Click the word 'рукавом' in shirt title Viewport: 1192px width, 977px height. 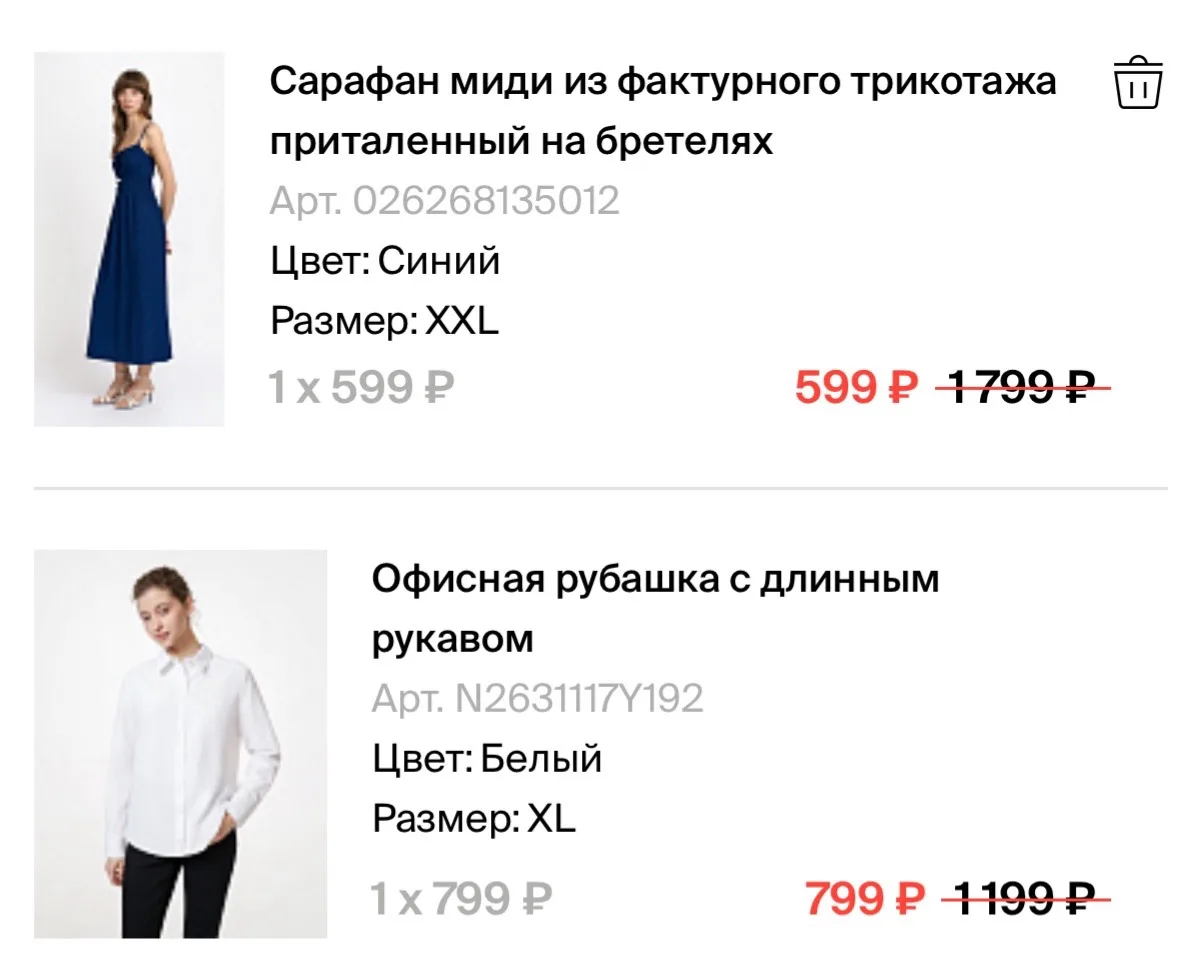tap(453, 639)
